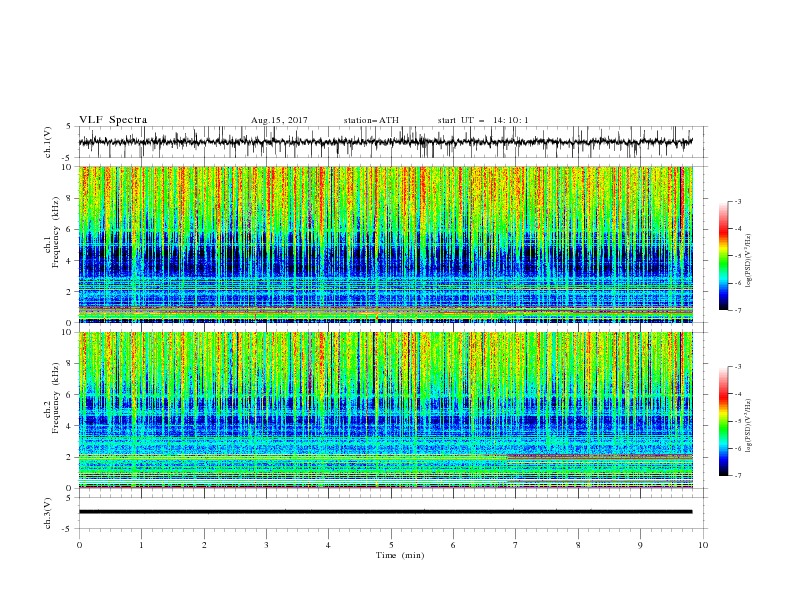Click time axis tick label "7"
Image resolution: width=792 pixels, height=612 pixels.
point(516,545)
